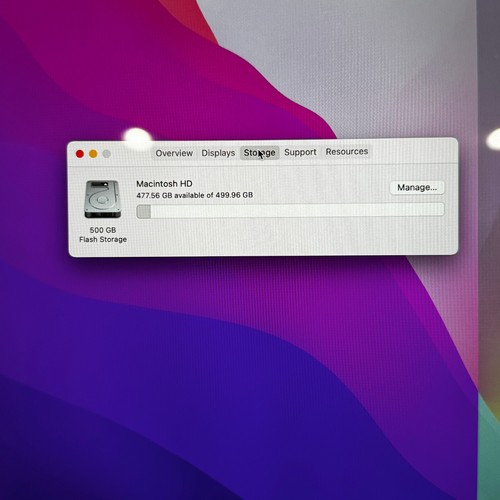Switch to the Overview tab
Viewport: 500px width, 500px height.
click(x=174, y=153)
